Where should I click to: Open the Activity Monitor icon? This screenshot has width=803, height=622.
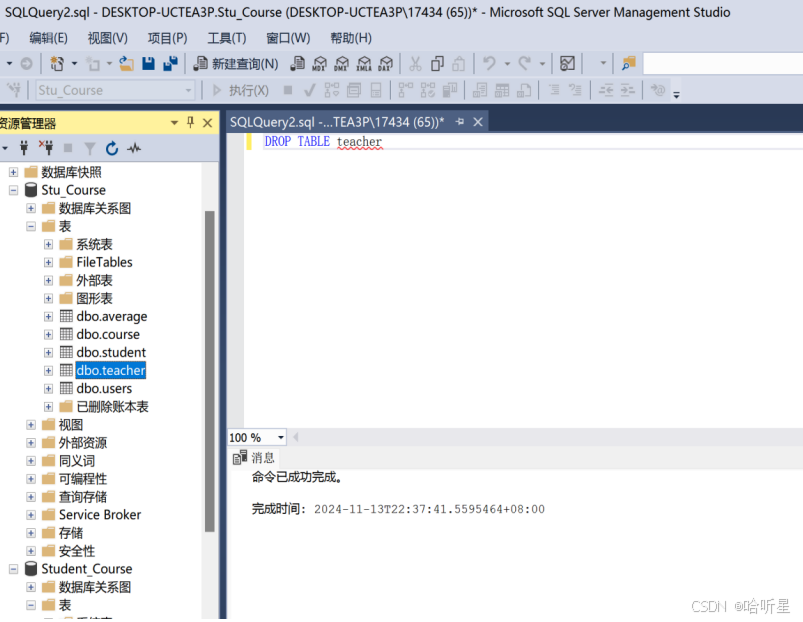134,148
